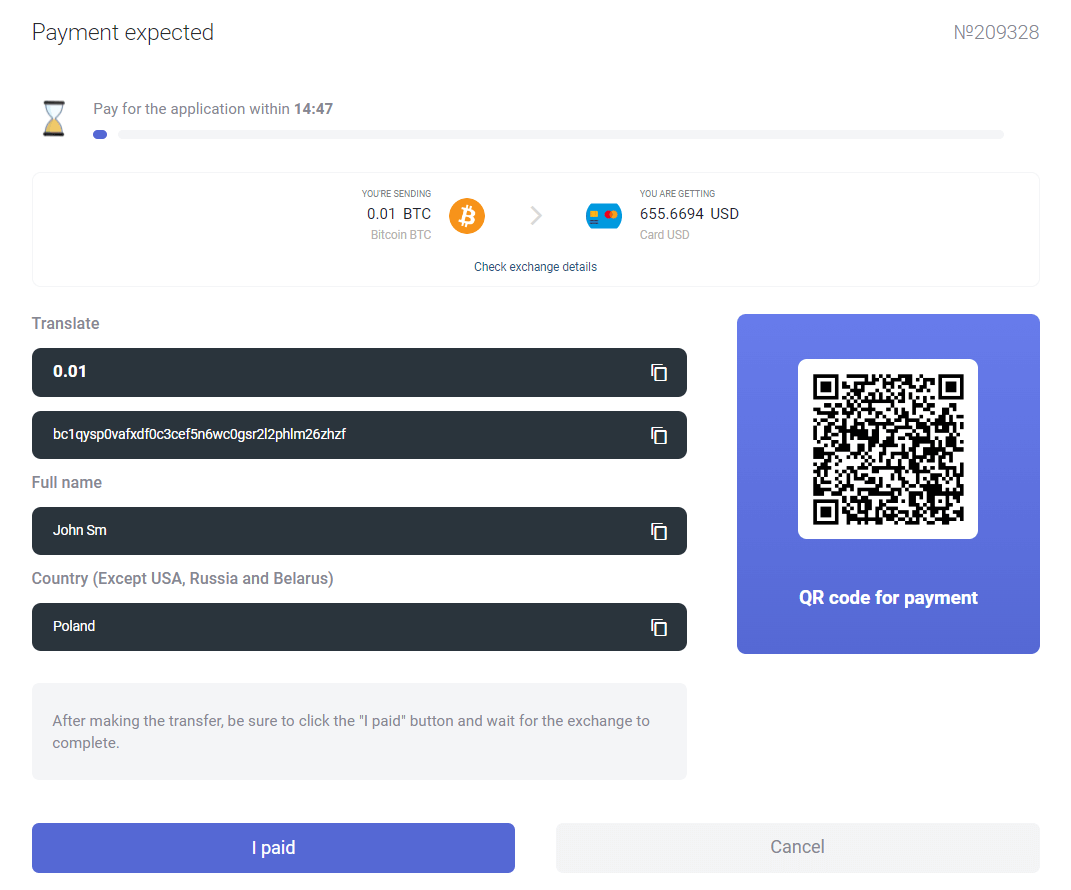The width and height of the screenshot is (1071, 890).
Task: Select the wallet address field
Action: coord(330,435)
